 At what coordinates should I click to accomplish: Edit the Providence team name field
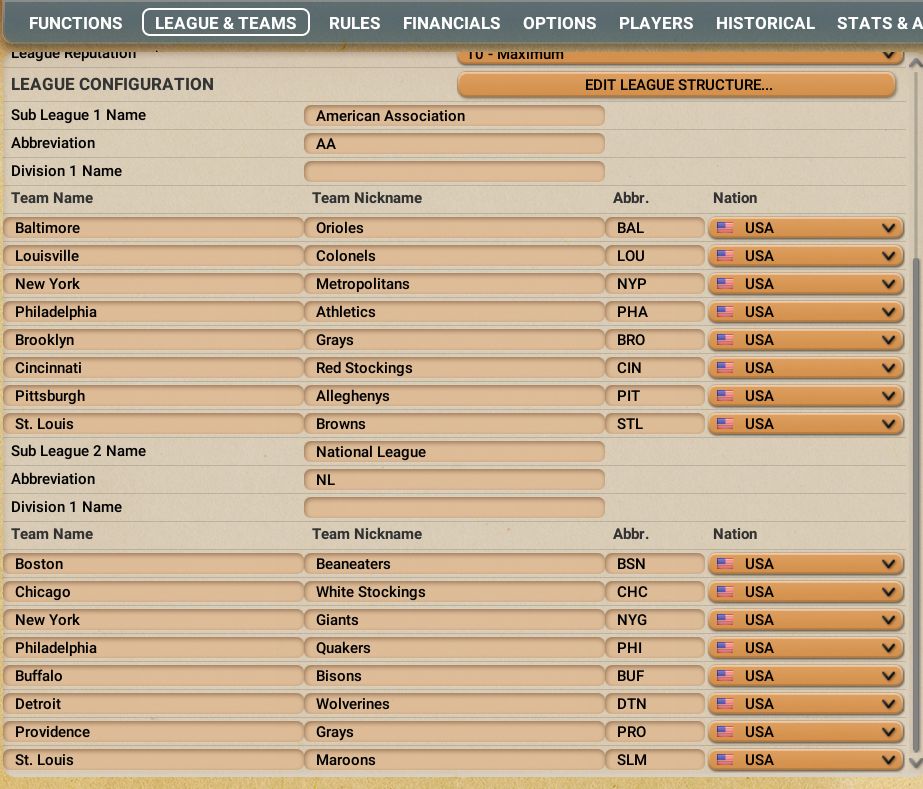click(153, 732)
